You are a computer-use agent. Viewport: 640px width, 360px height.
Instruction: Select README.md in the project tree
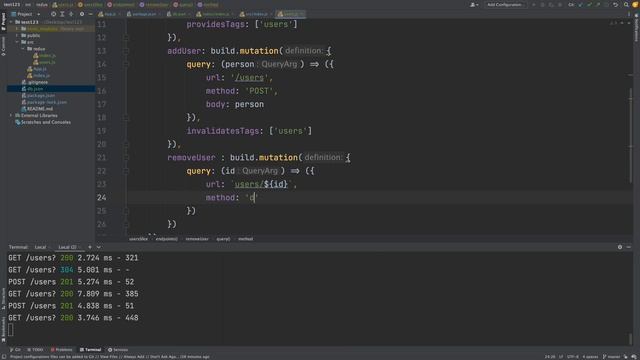(37, 109)
